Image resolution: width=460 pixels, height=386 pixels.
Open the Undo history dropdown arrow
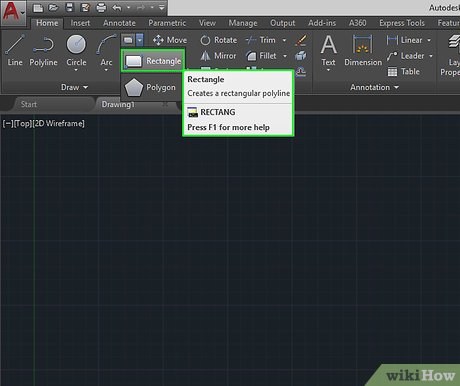pos(128,7)
